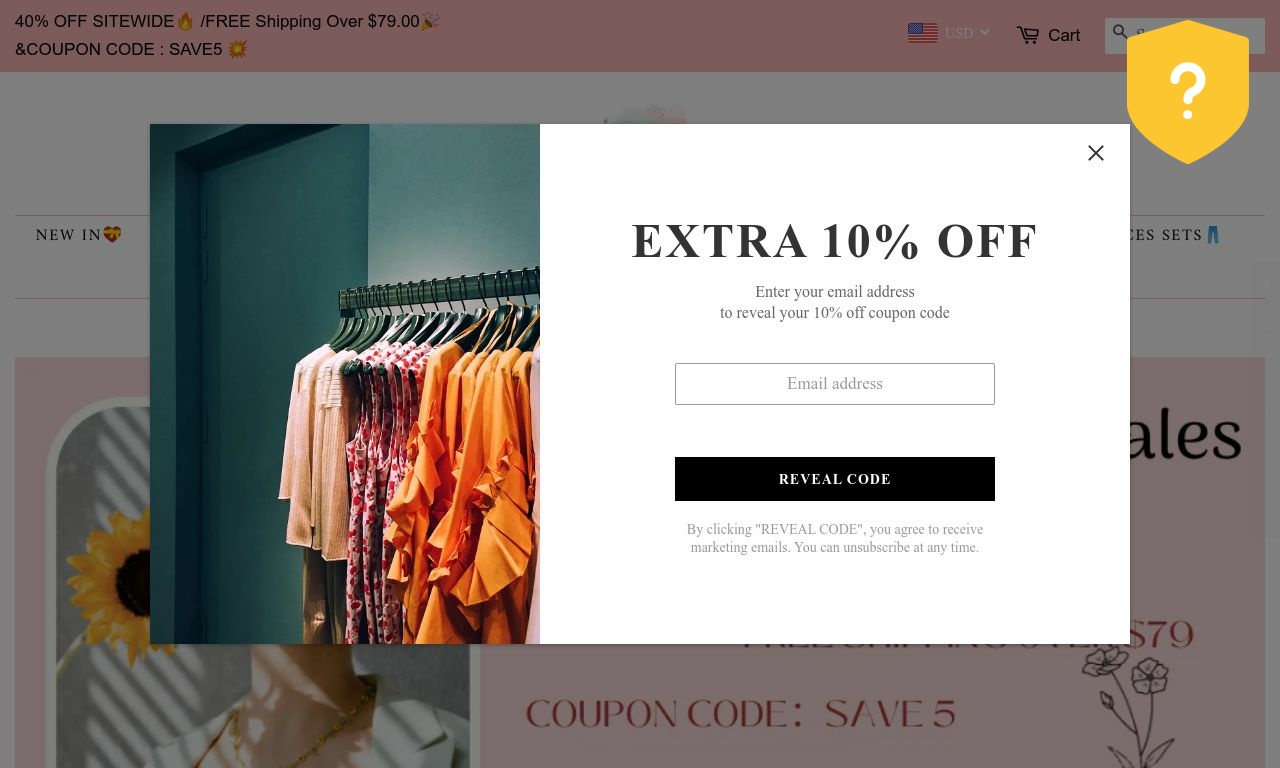1280x768 pixels.
Task: Click the magnifying glass search icon
Action: (x=1120, y=33)
